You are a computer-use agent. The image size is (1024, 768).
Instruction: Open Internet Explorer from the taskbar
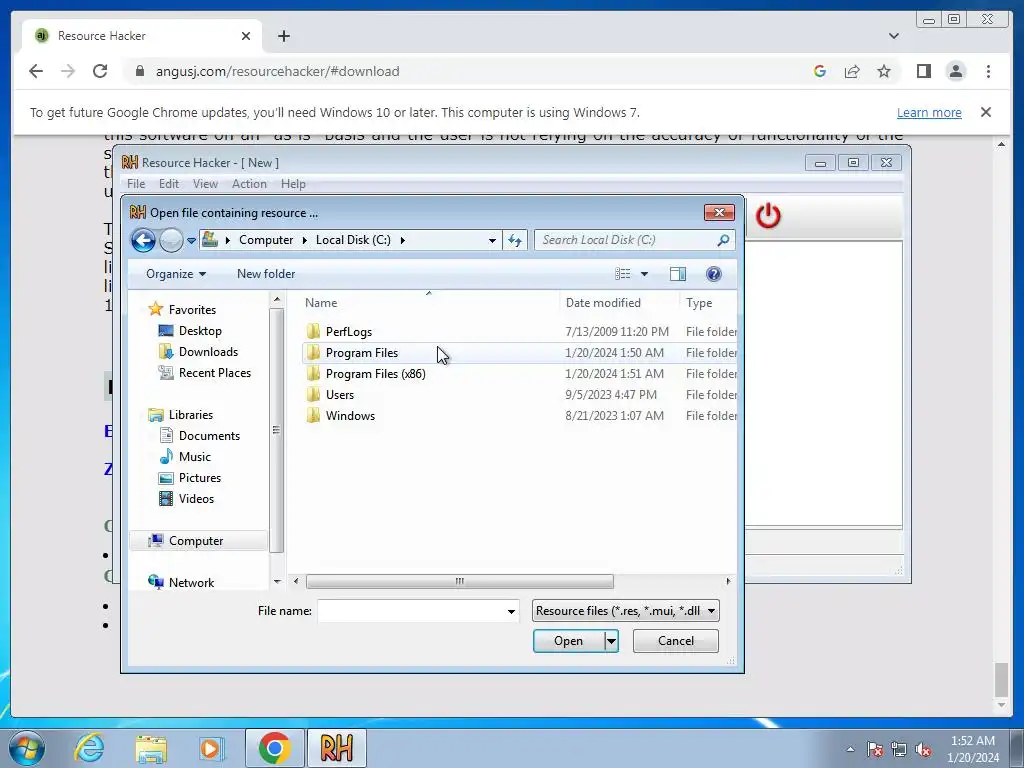(x=89, y=748)
